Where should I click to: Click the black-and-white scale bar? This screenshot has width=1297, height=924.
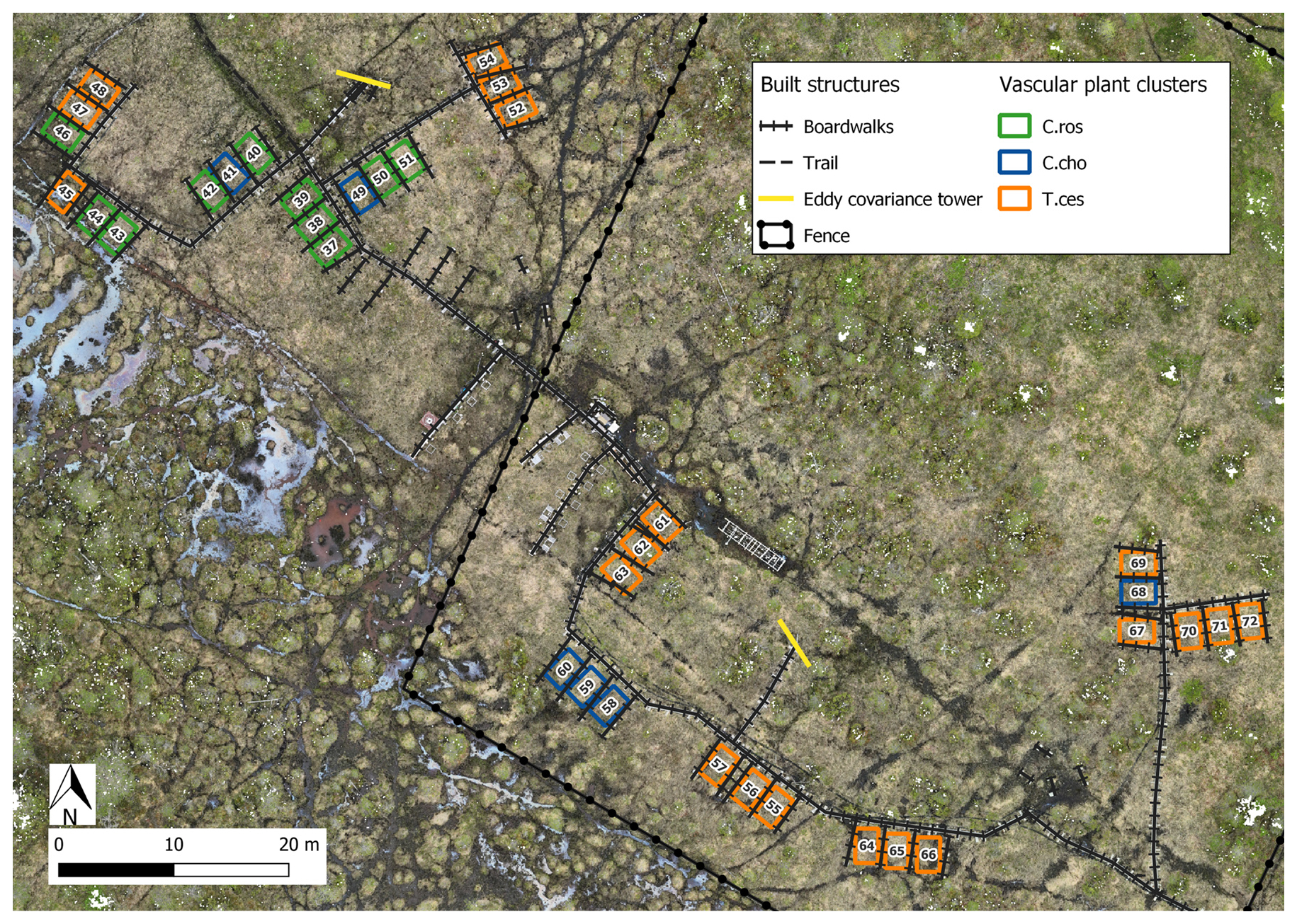(174, 869)
